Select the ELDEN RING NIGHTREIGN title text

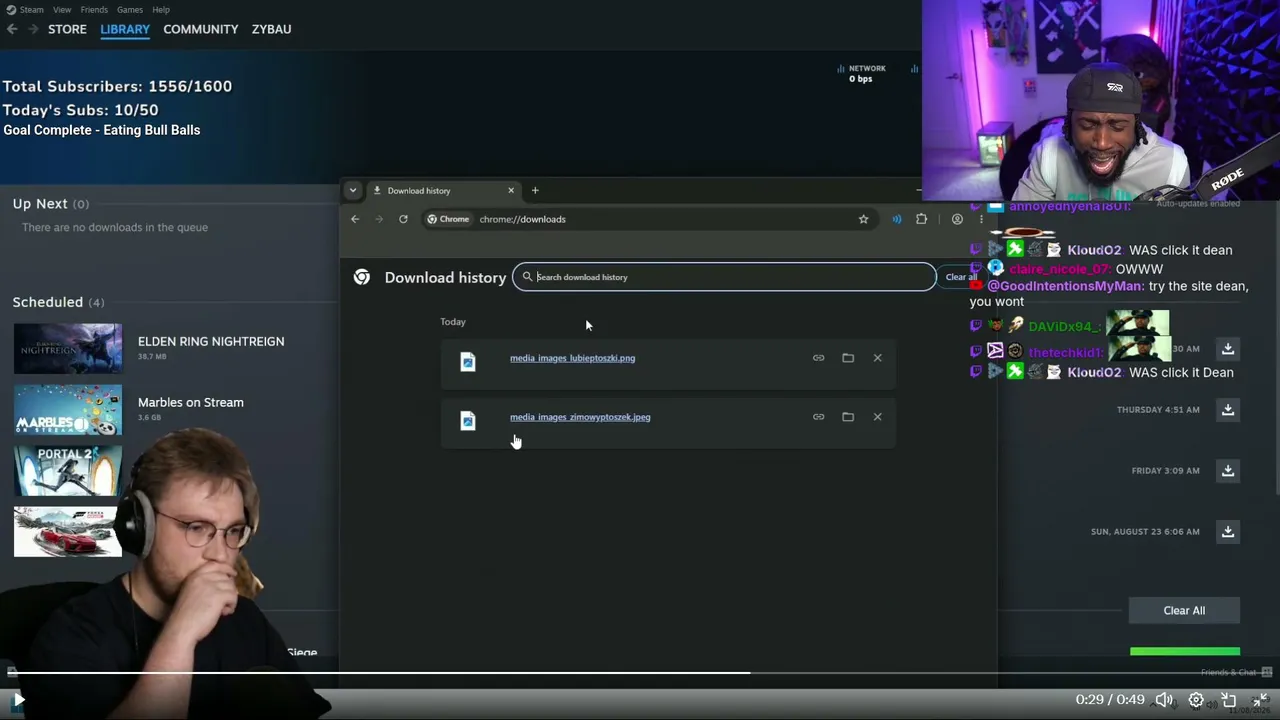(x=211, y=341)
